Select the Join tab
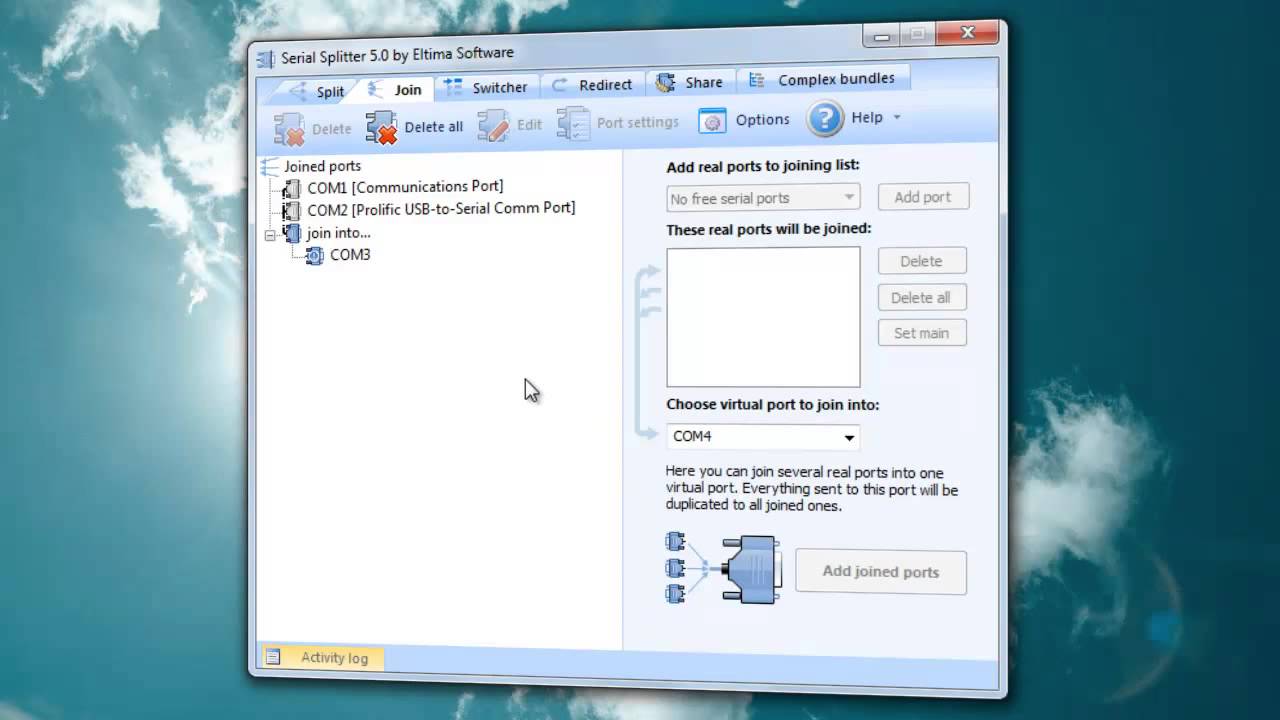This screenshot has width=1280, height=720. [396, 89]
